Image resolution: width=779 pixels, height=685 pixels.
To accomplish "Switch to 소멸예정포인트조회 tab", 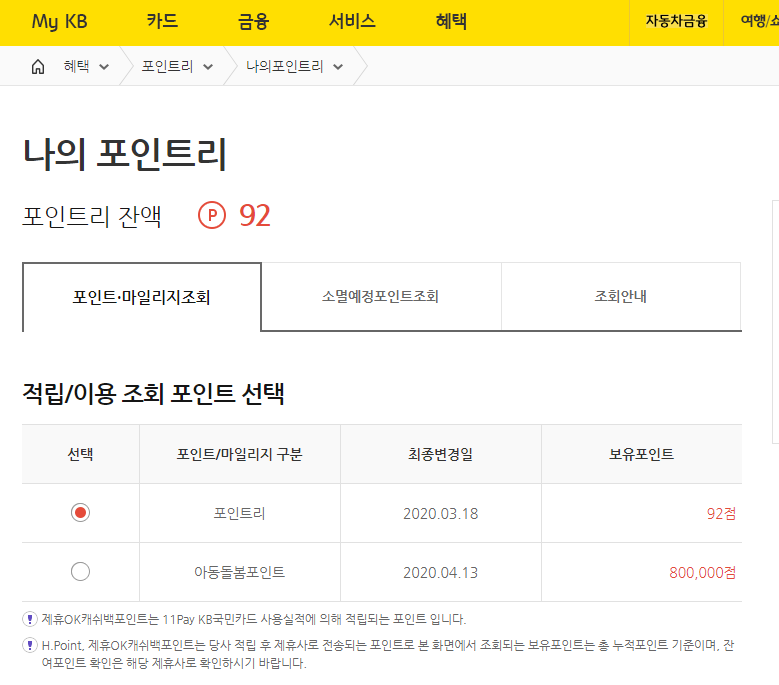I will pyautogui.click(x=381, y=297).
